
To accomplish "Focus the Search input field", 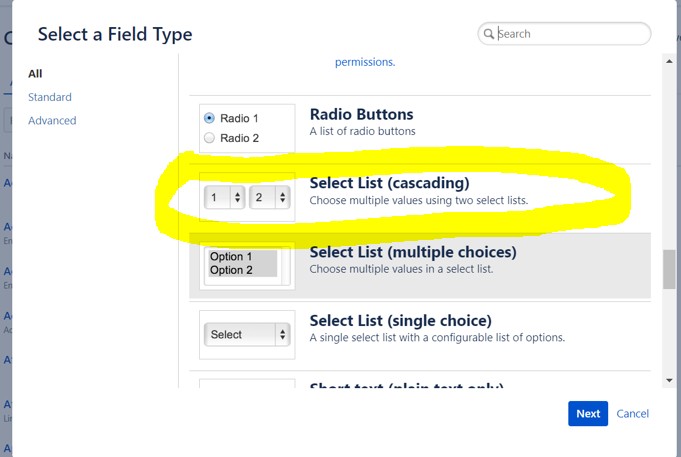I will pos(564,34).
